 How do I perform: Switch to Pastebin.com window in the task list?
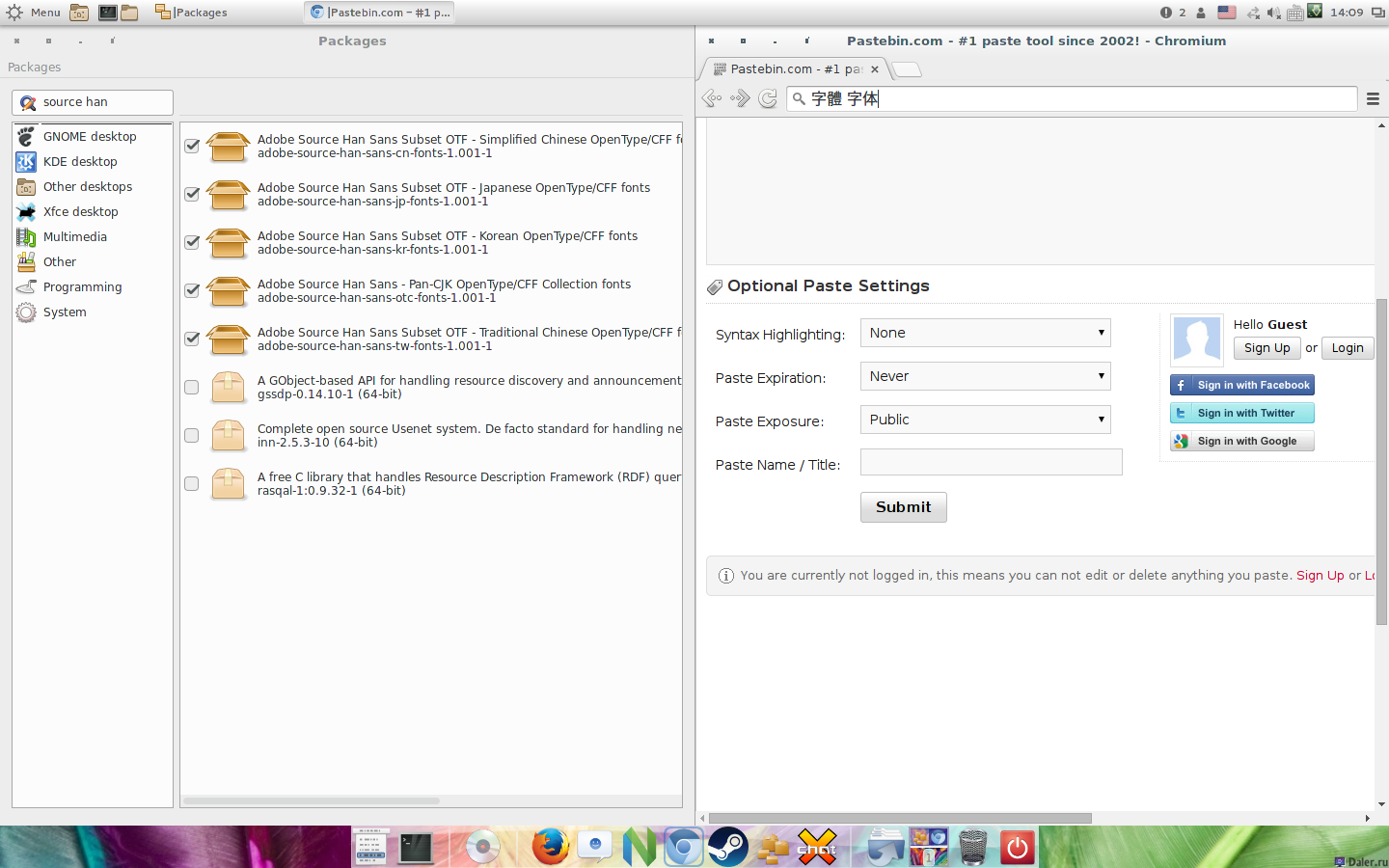click(379, 13)
